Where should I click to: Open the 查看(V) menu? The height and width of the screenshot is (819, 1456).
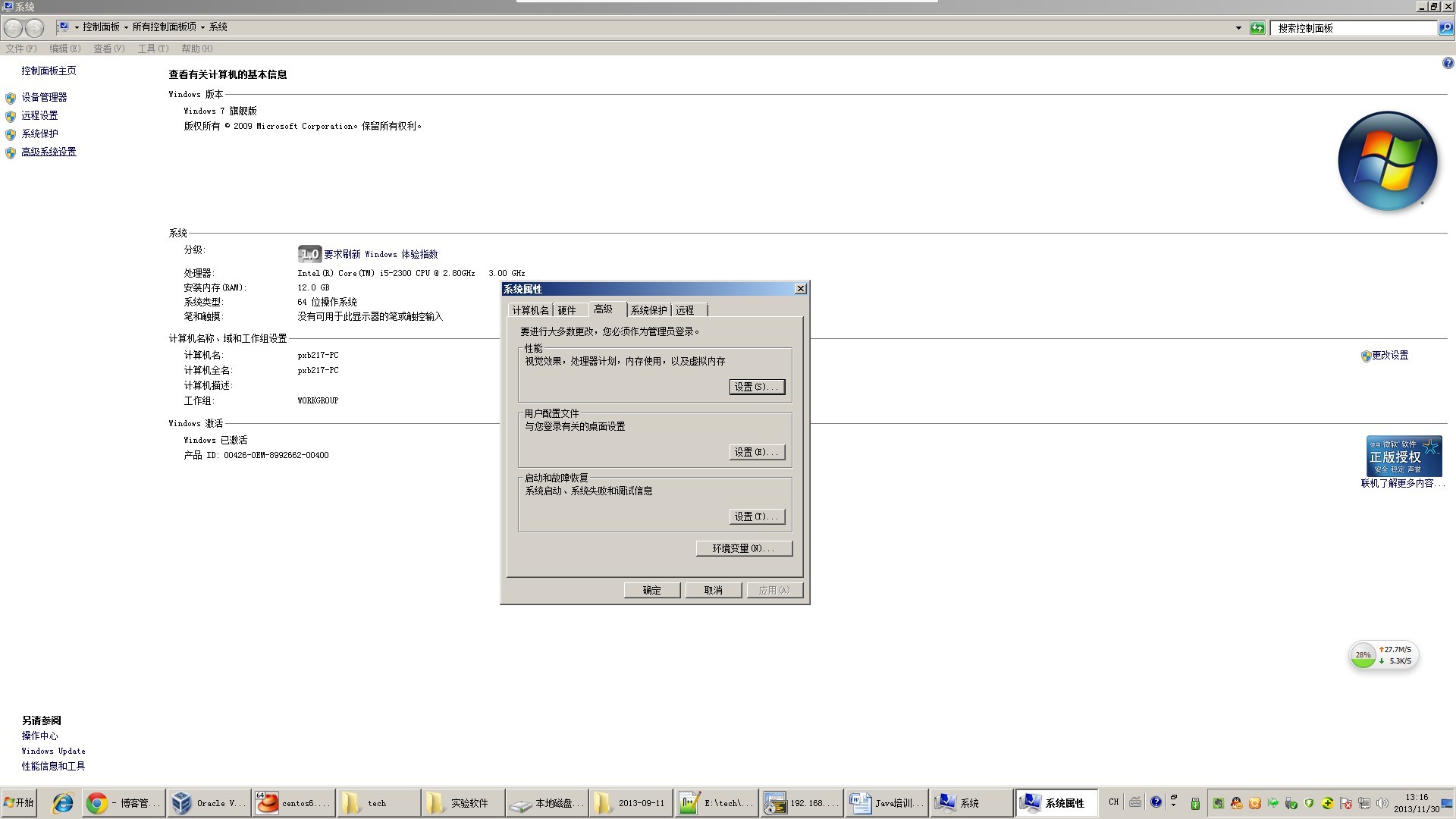click(x=109, y=49)
